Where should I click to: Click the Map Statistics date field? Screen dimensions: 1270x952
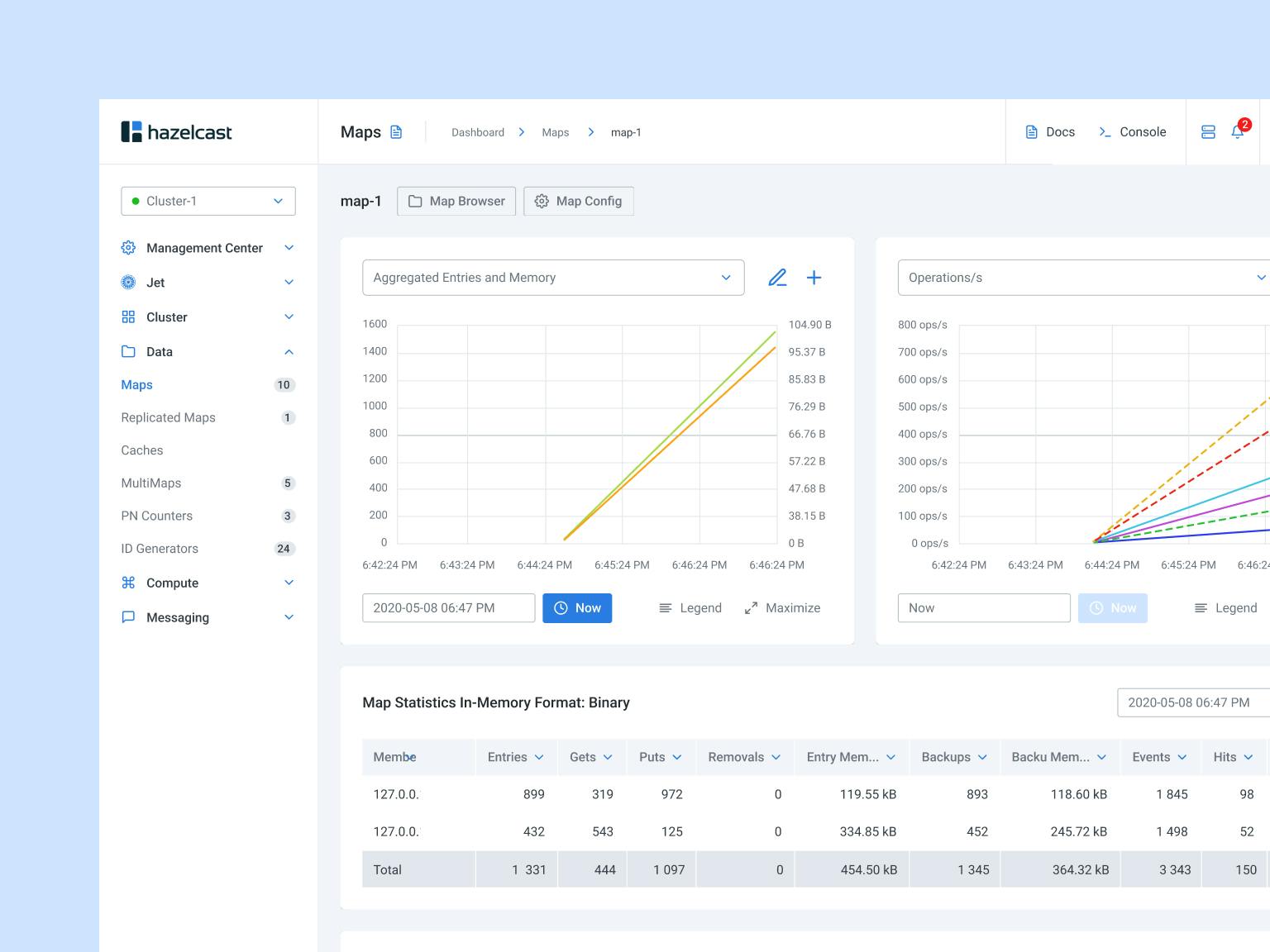point(1193,702)
